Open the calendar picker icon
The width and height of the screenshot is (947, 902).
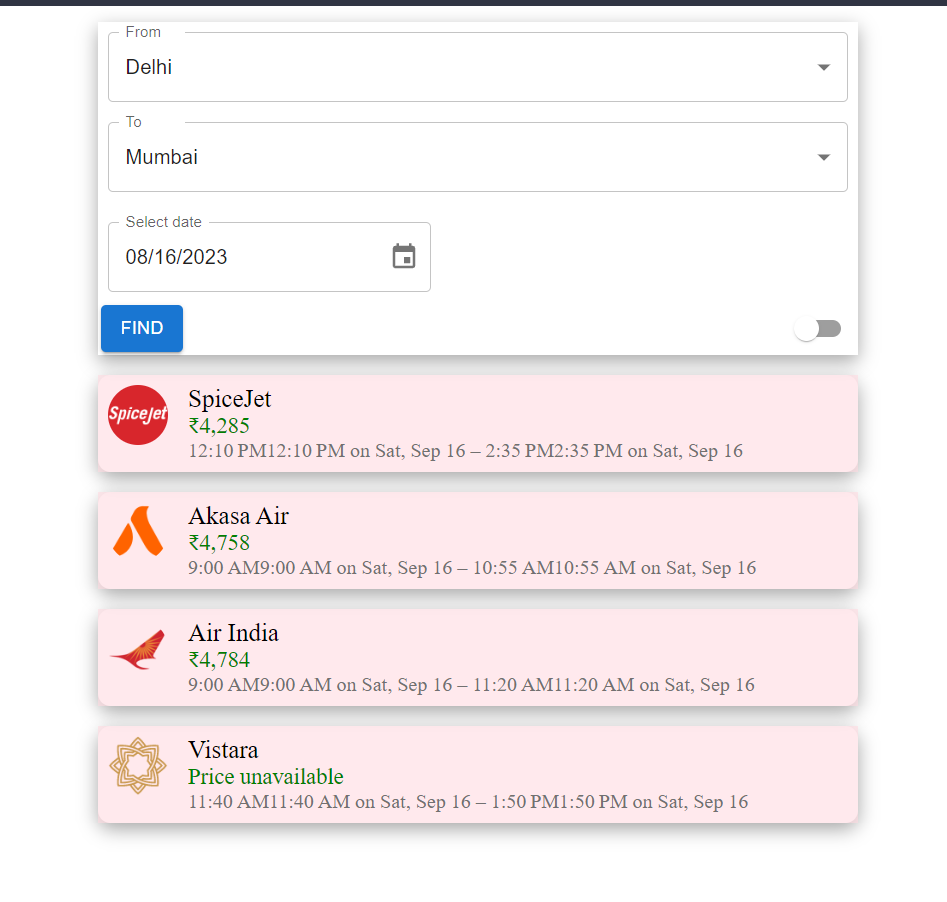(404, 256)
